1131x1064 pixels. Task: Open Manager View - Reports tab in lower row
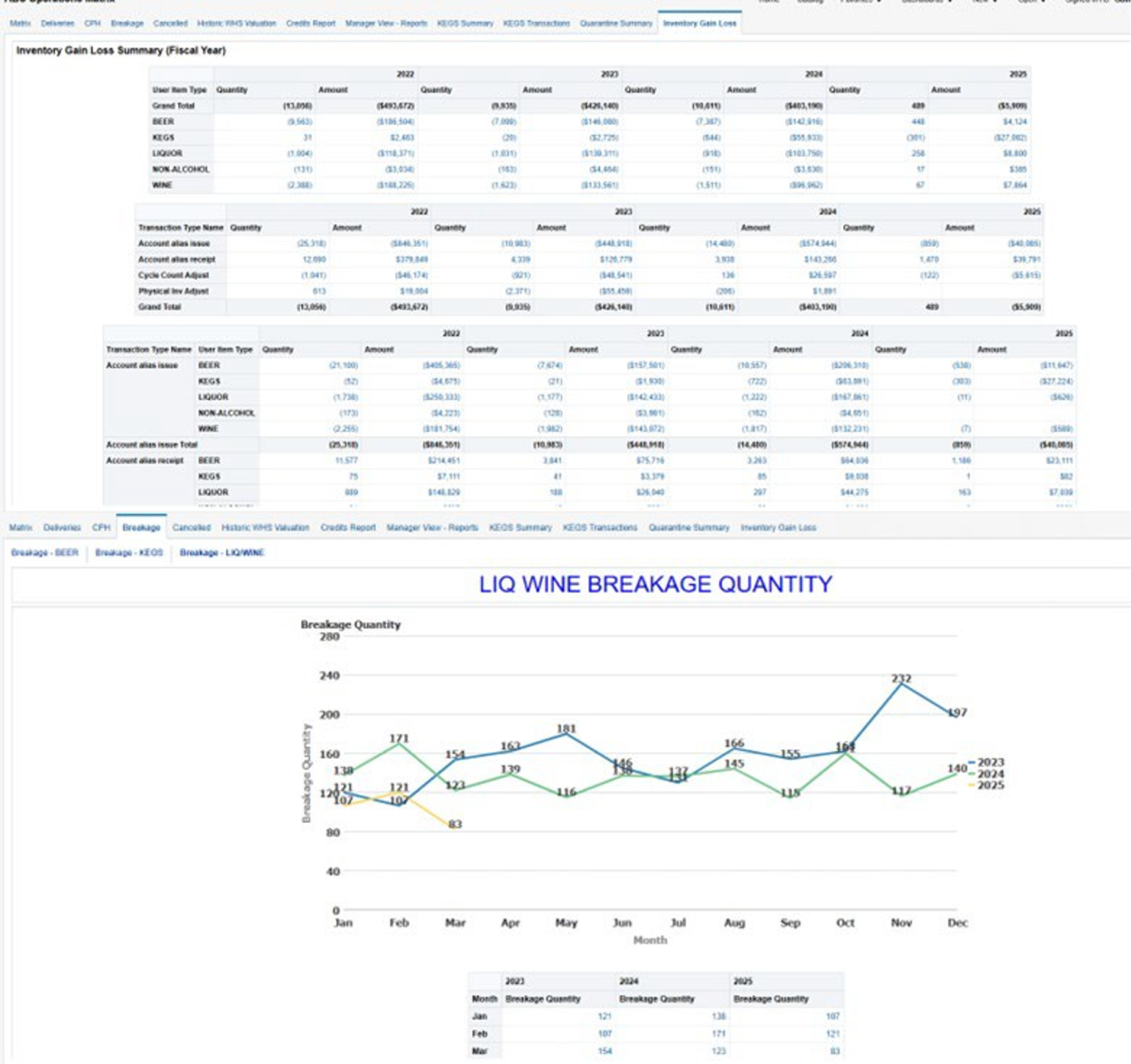(432, 528)
